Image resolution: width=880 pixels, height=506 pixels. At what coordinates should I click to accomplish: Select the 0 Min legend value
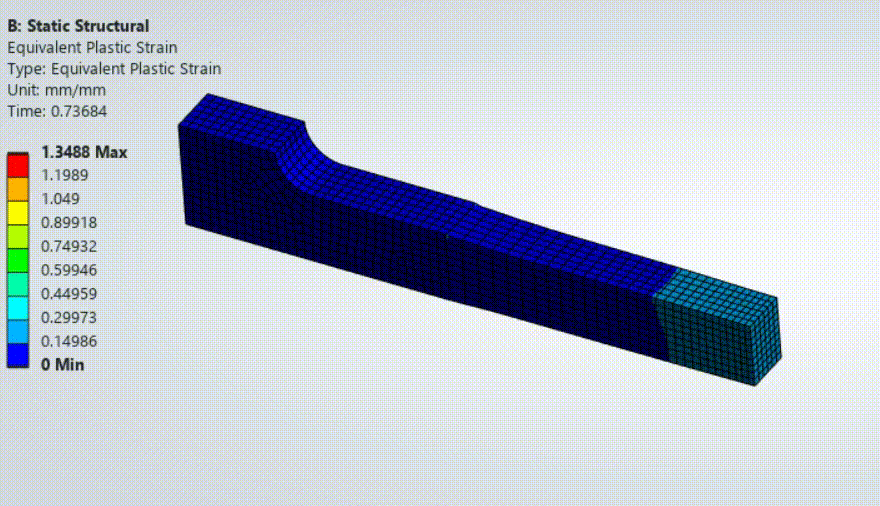pyautogui.click(x=62, y=365)
